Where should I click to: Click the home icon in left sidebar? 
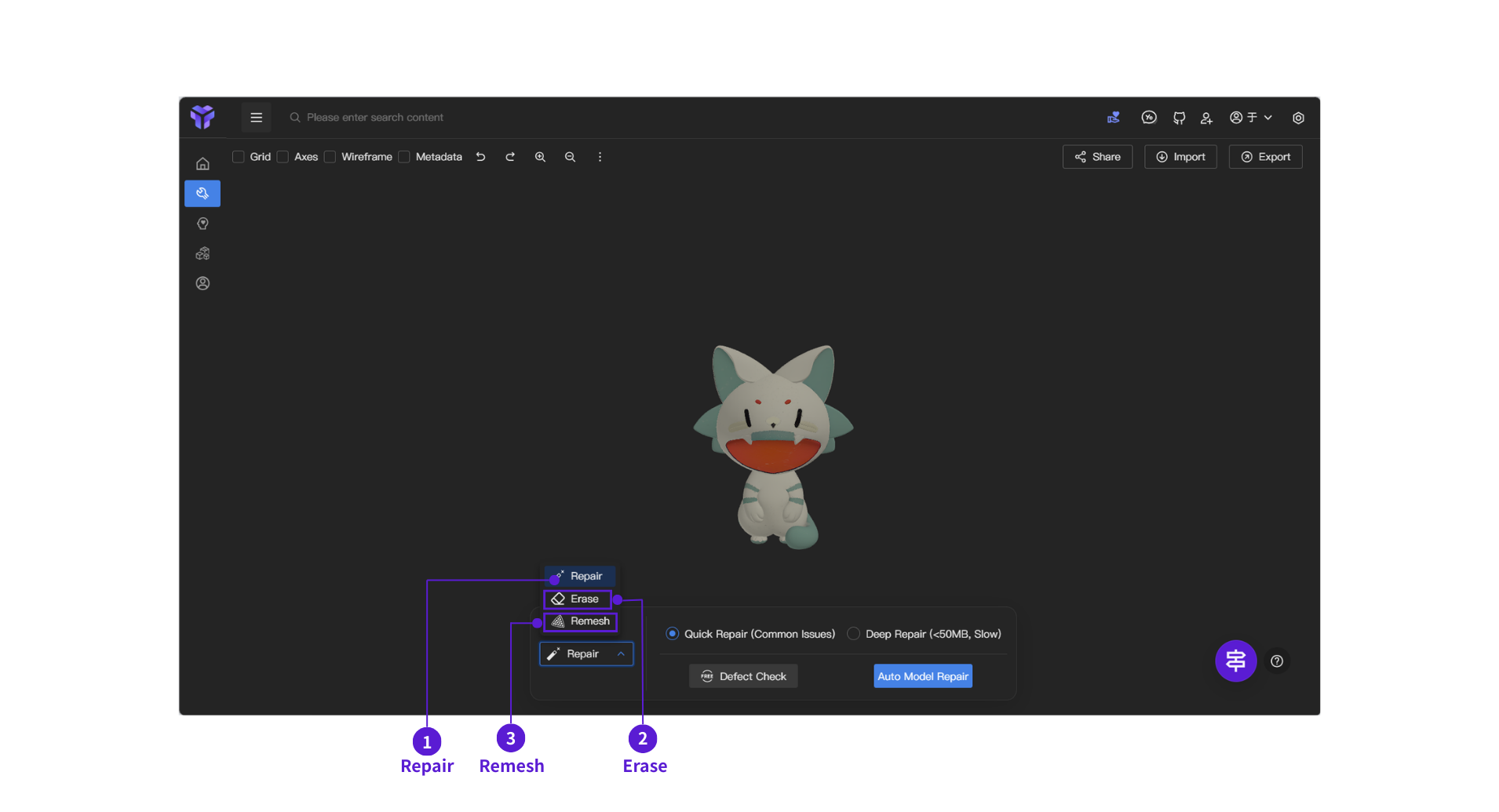202,164
